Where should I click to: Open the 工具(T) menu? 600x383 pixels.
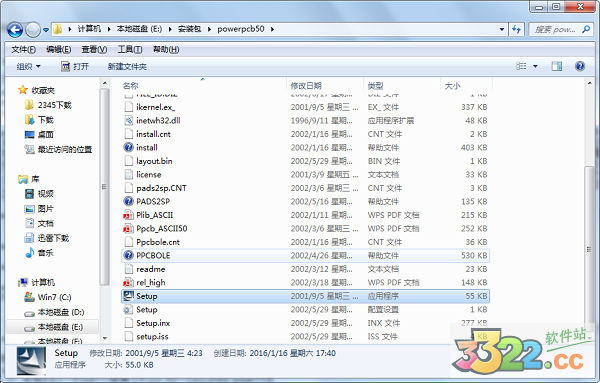tap(130, 49)
